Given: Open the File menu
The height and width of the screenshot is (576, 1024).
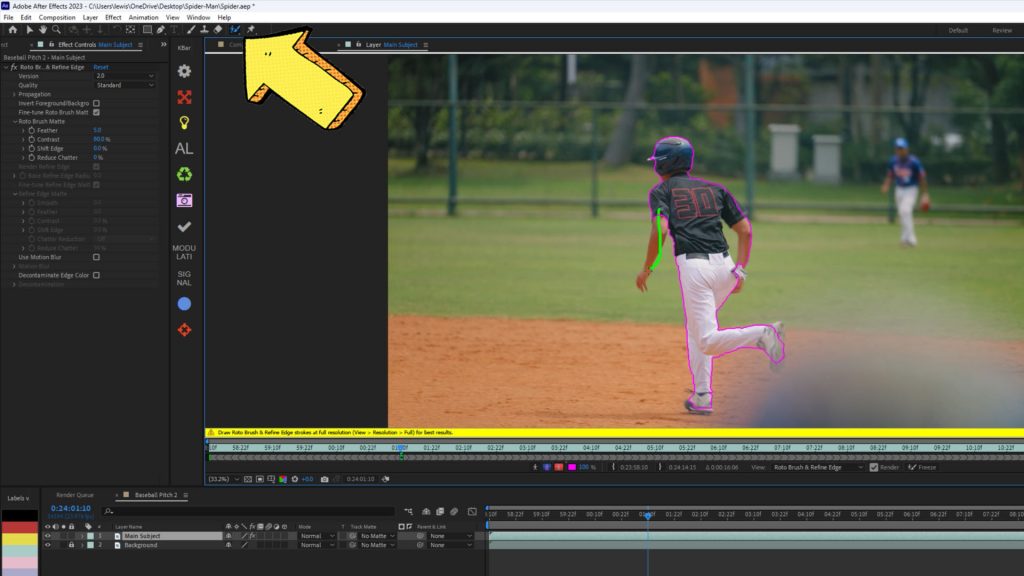Looking at the screenshot, I should coord(8,18).
